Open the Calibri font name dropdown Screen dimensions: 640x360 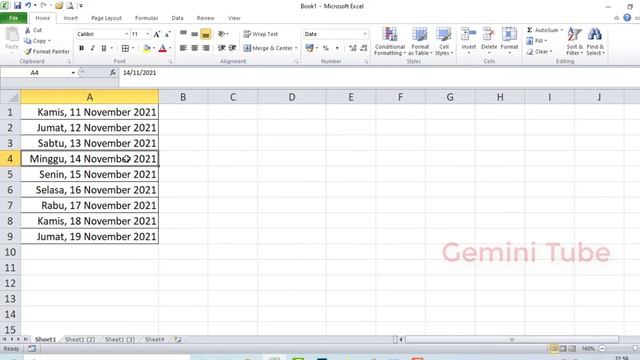click(x=127, y=34)
